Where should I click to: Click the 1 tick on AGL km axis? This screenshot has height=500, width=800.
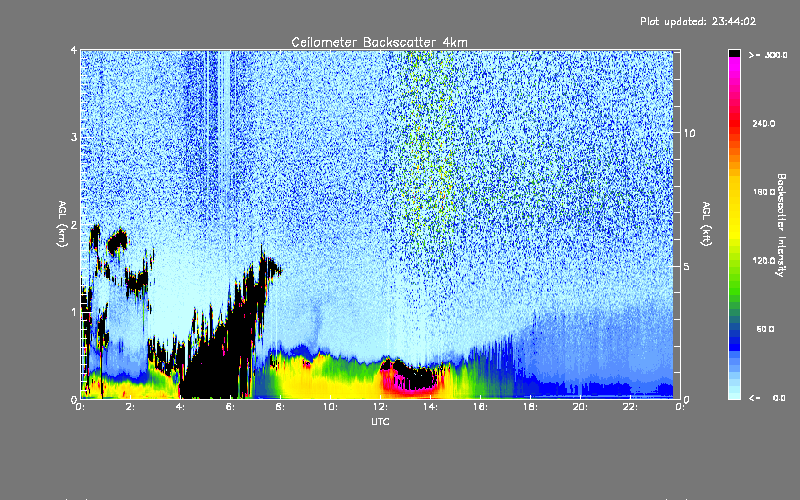coord(74,312)
